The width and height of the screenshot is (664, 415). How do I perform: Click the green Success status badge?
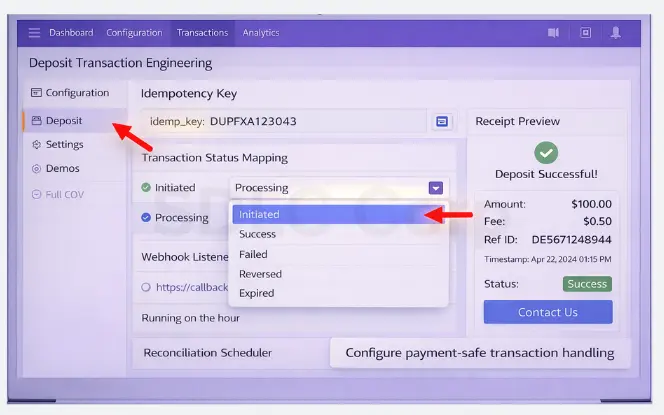click(x=587, y=284)
